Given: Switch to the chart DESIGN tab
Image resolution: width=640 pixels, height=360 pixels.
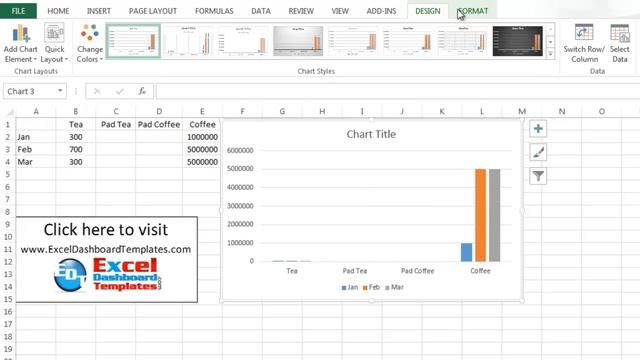Looking at the screenshot, I should (427, 11).
